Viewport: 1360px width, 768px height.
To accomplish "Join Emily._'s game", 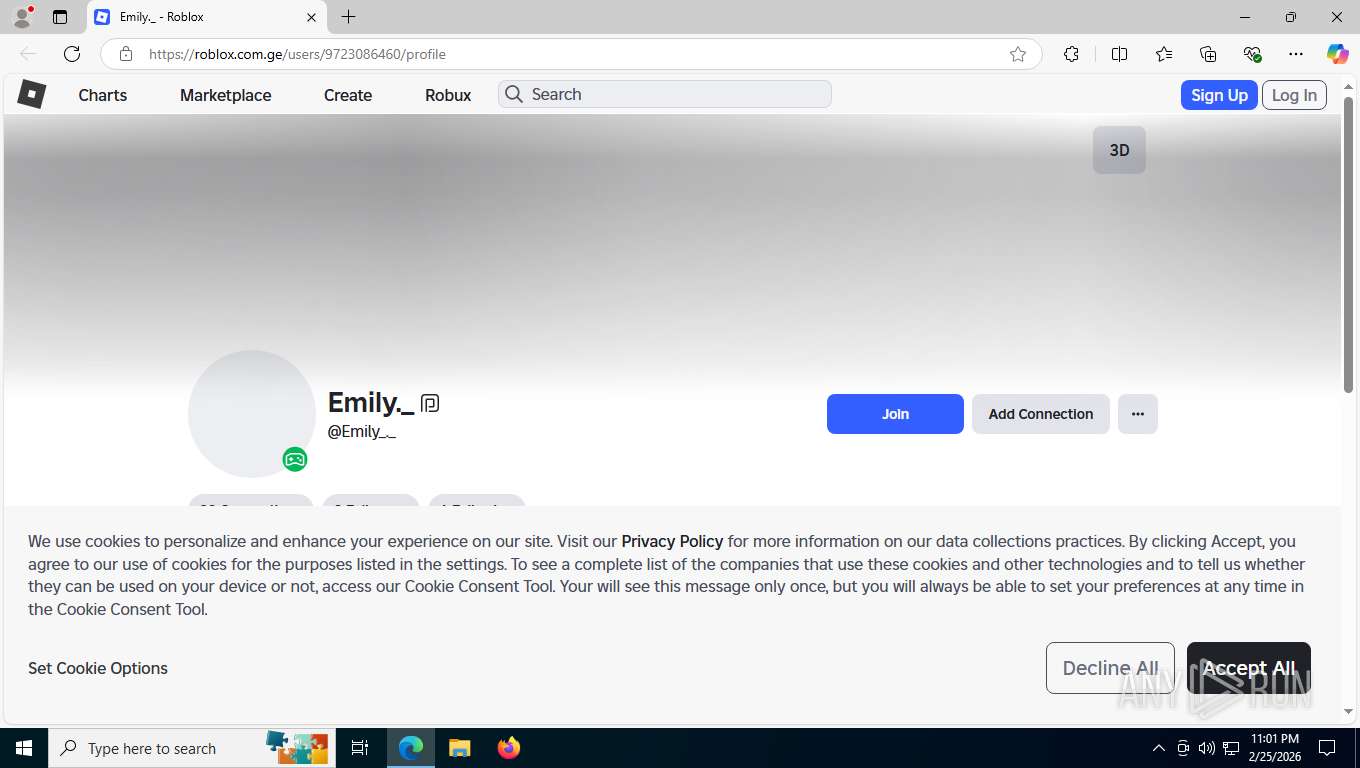I will tap(895, 414).
